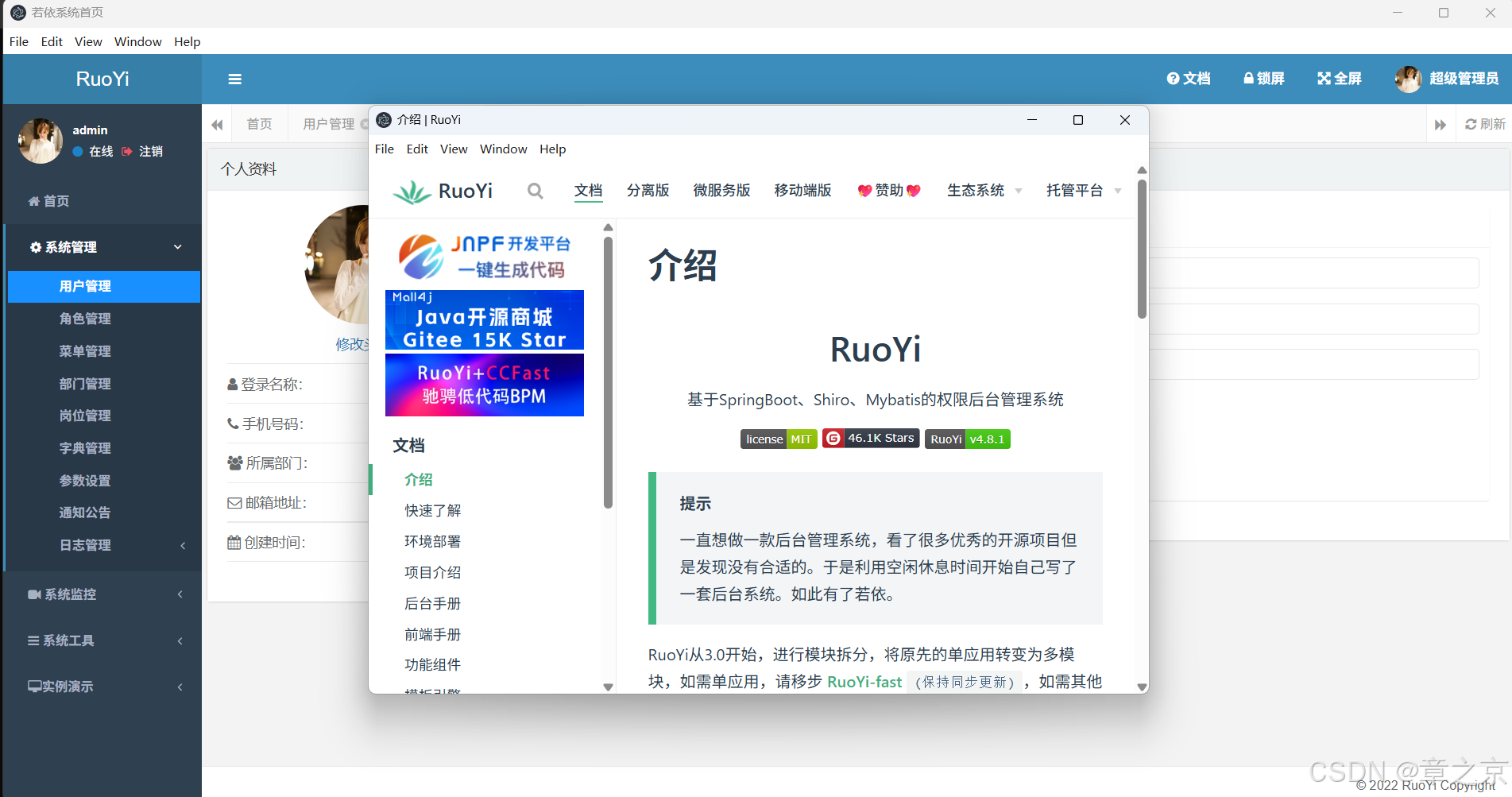Open 分离版 in docs navbar
Image resolution: width=1512 pixels, height=797 pixels.
pos(648,191)
